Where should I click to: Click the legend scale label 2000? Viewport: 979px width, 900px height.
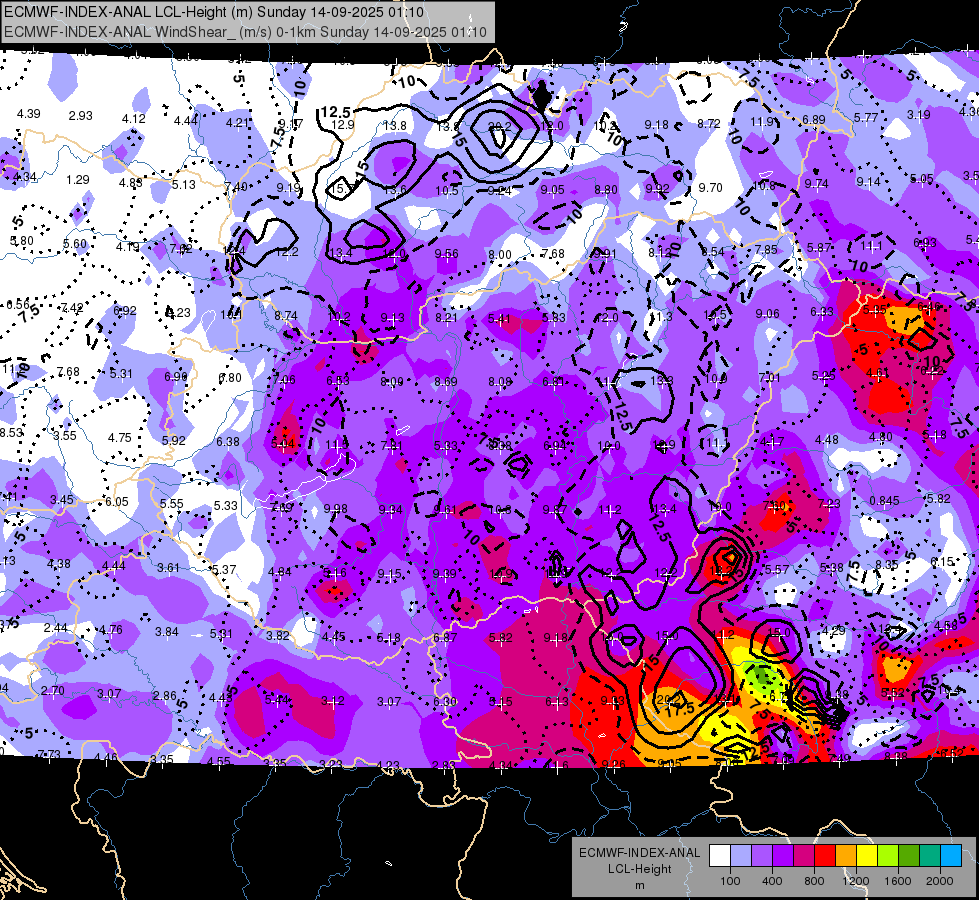coord(940,881)
